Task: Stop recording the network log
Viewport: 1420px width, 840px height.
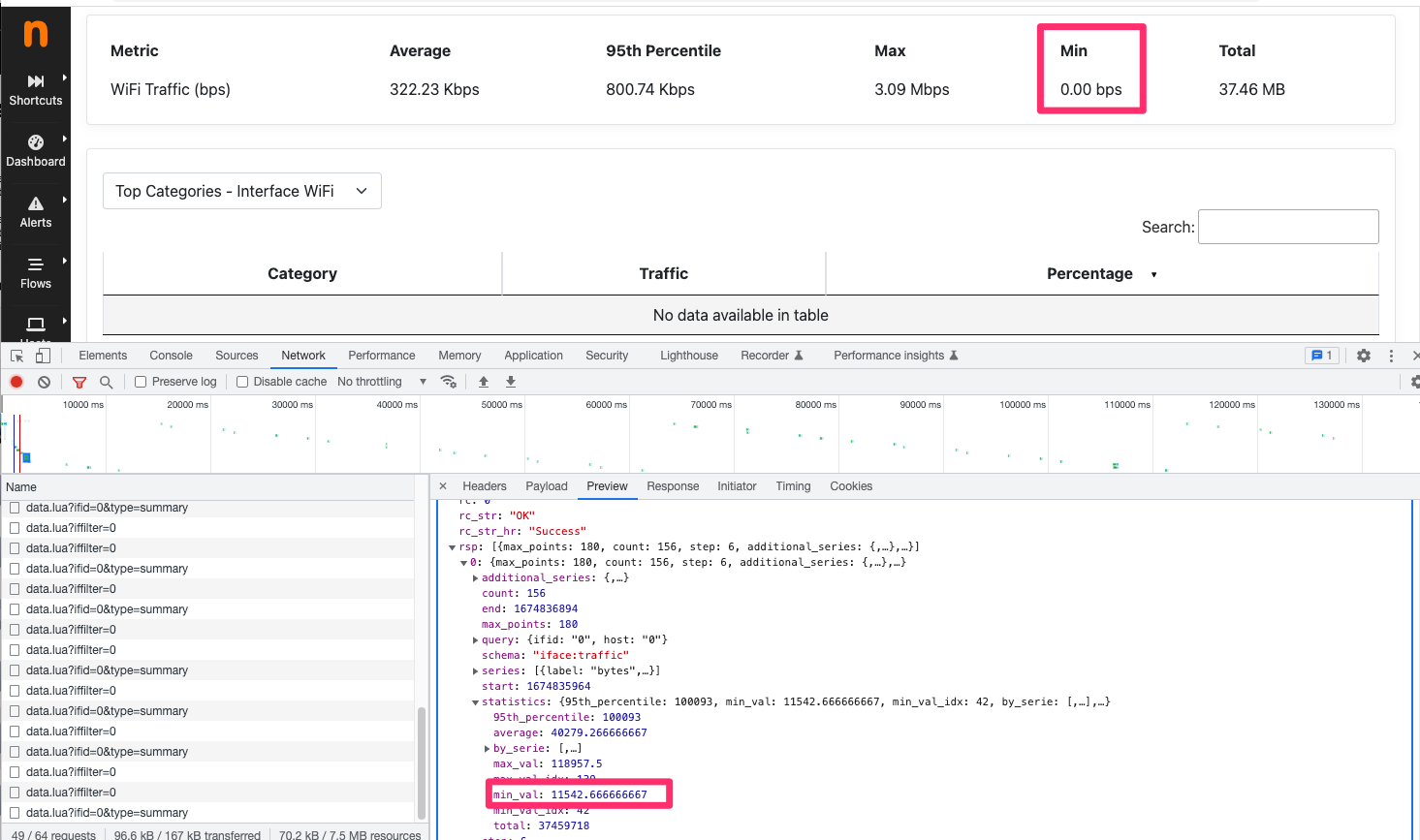Action: coord(16,381)
